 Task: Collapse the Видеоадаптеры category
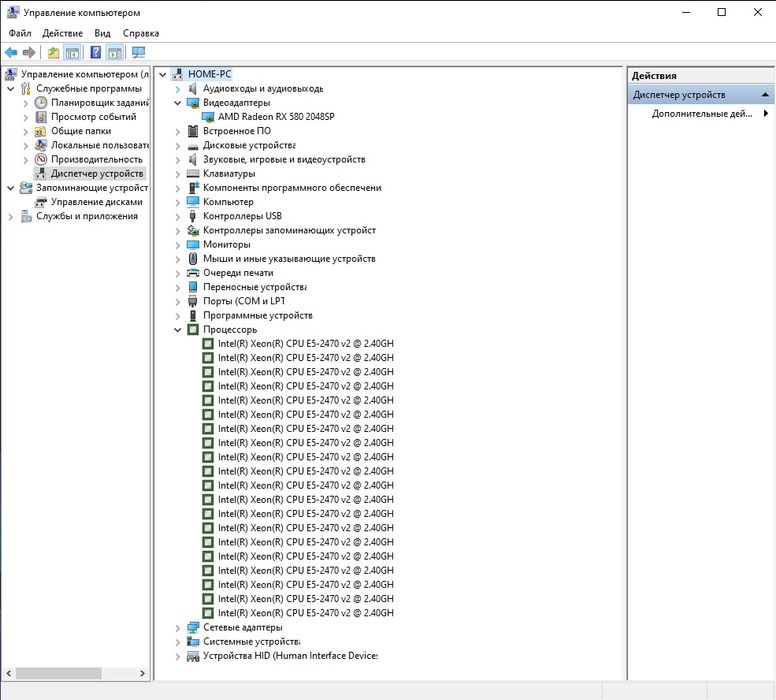pos(178,103)
